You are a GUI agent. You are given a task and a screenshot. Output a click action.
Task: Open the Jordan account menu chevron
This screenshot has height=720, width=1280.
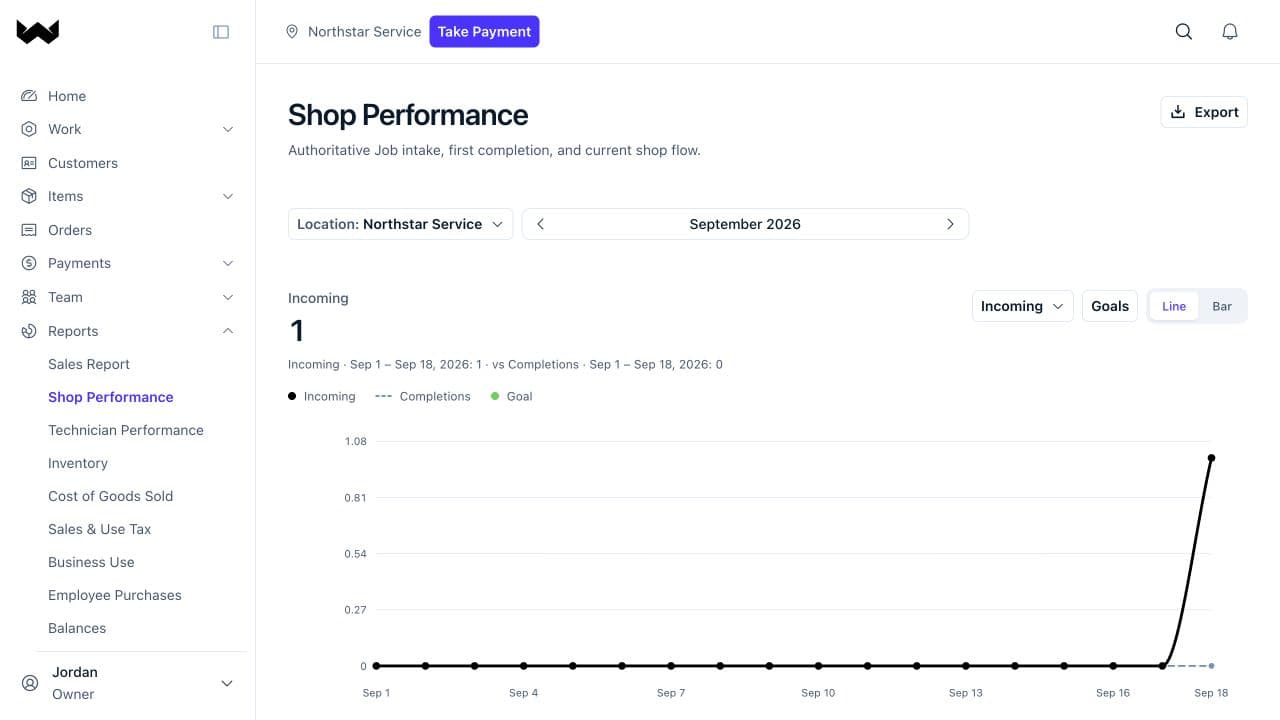coord(227,683)
